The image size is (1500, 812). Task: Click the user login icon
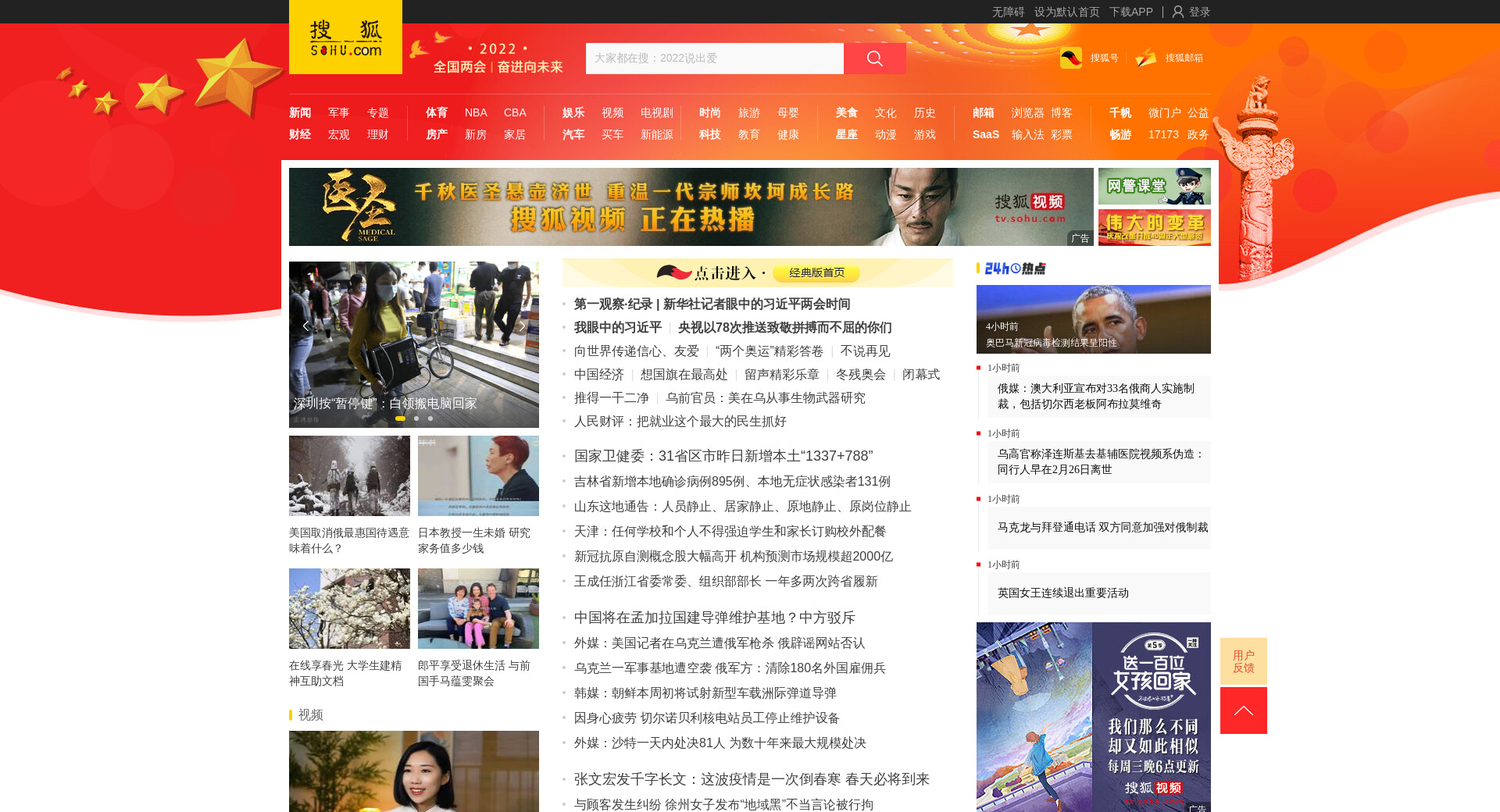1178,12
